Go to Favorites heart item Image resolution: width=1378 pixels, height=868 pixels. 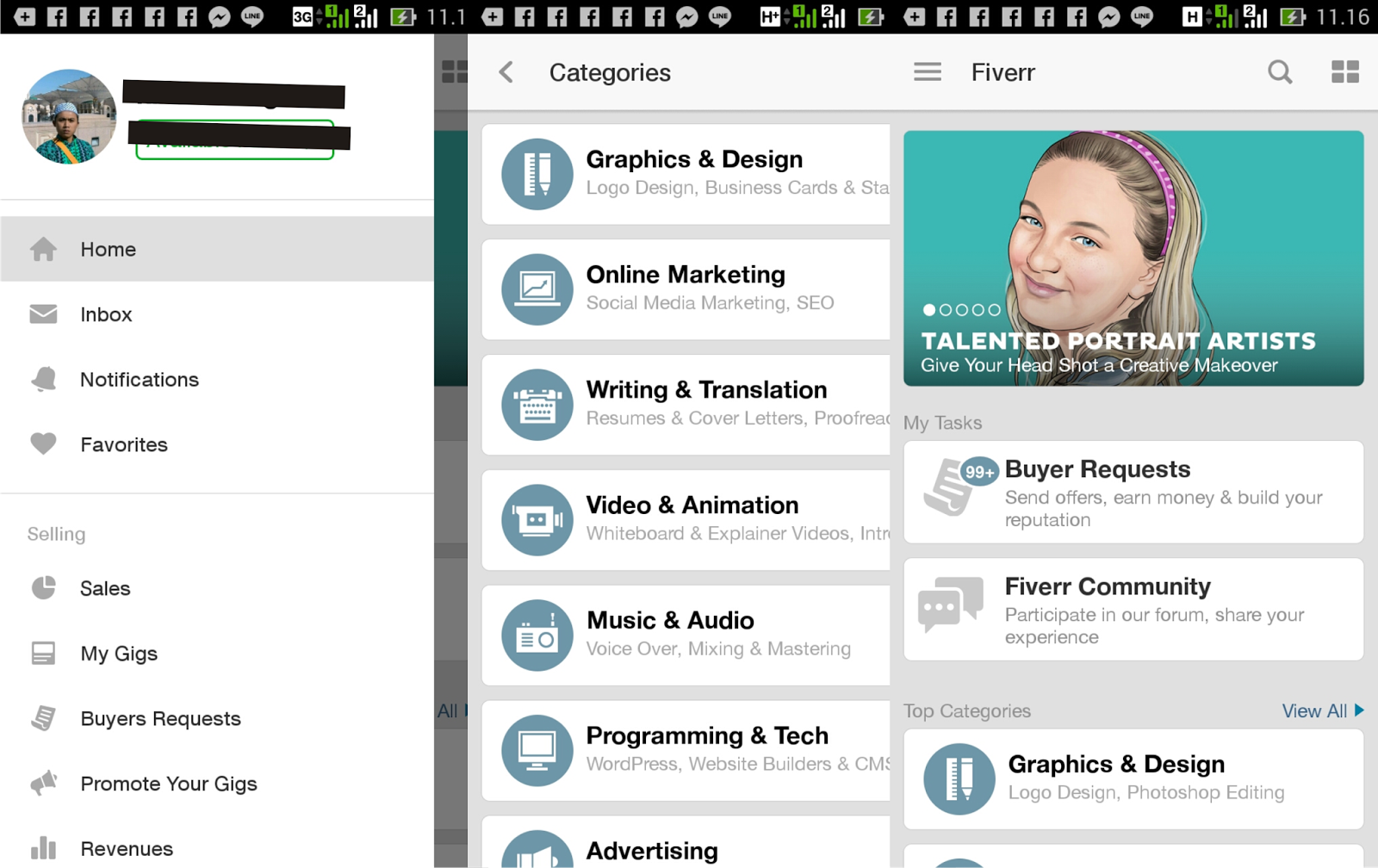[x=217, y=444]
